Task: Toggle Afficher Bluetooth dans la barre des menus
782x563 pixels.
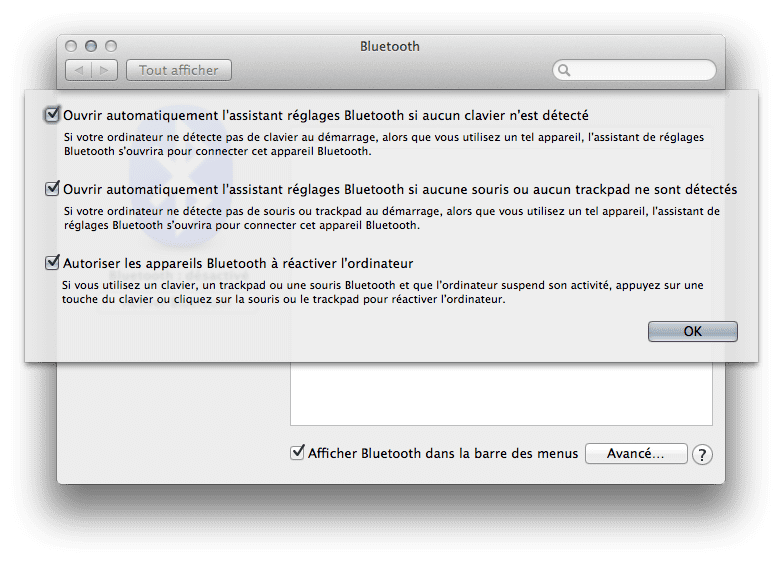Action: point(297,453)
